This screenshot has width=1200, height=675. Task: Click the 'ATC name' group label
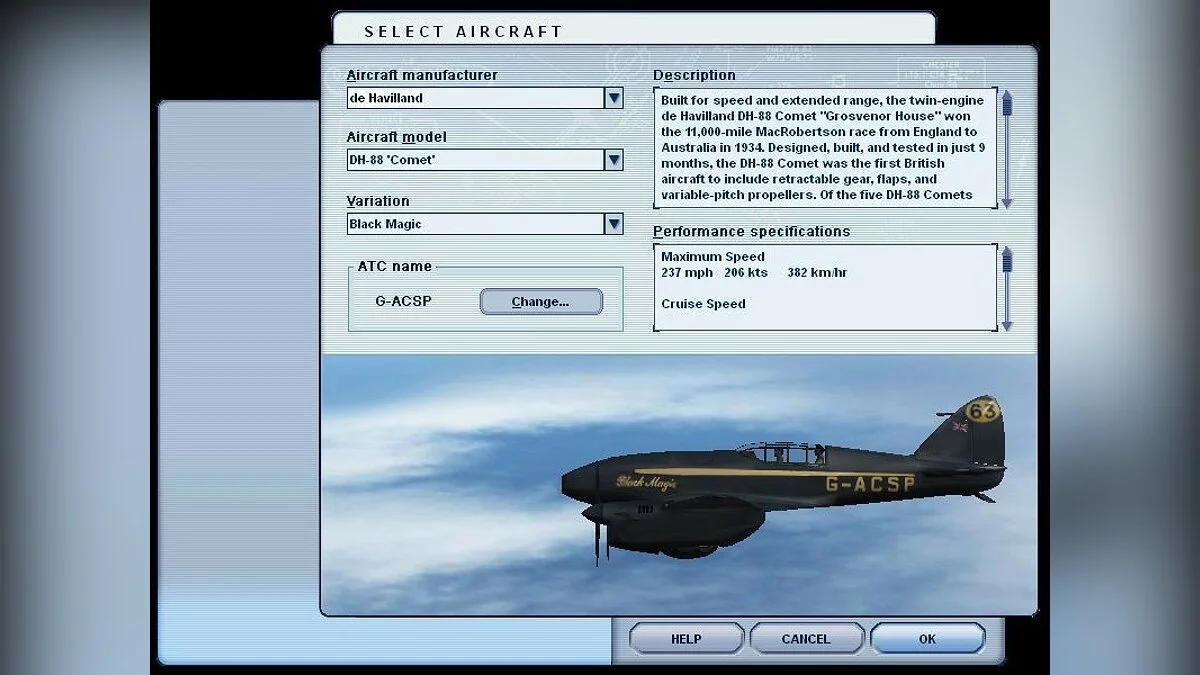tap(395, 266)
